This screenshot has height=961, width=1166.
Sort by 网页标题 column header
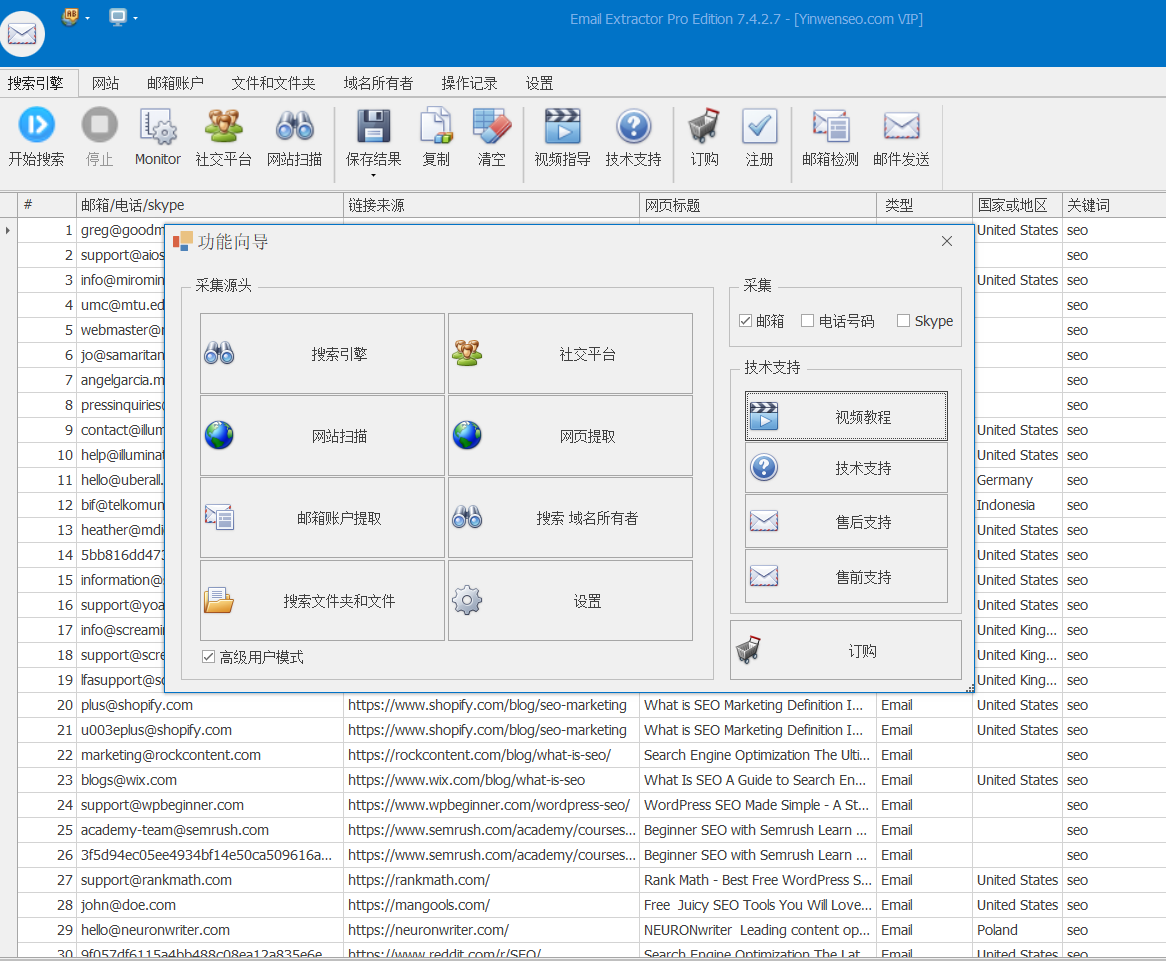click(758, 205)
